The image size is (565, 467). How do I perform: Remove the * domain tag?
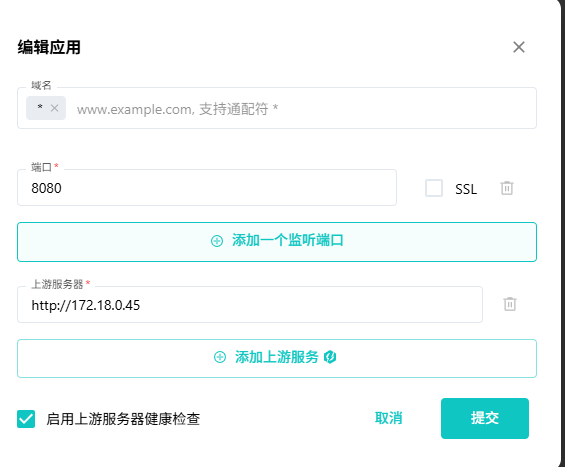(54, 108)
